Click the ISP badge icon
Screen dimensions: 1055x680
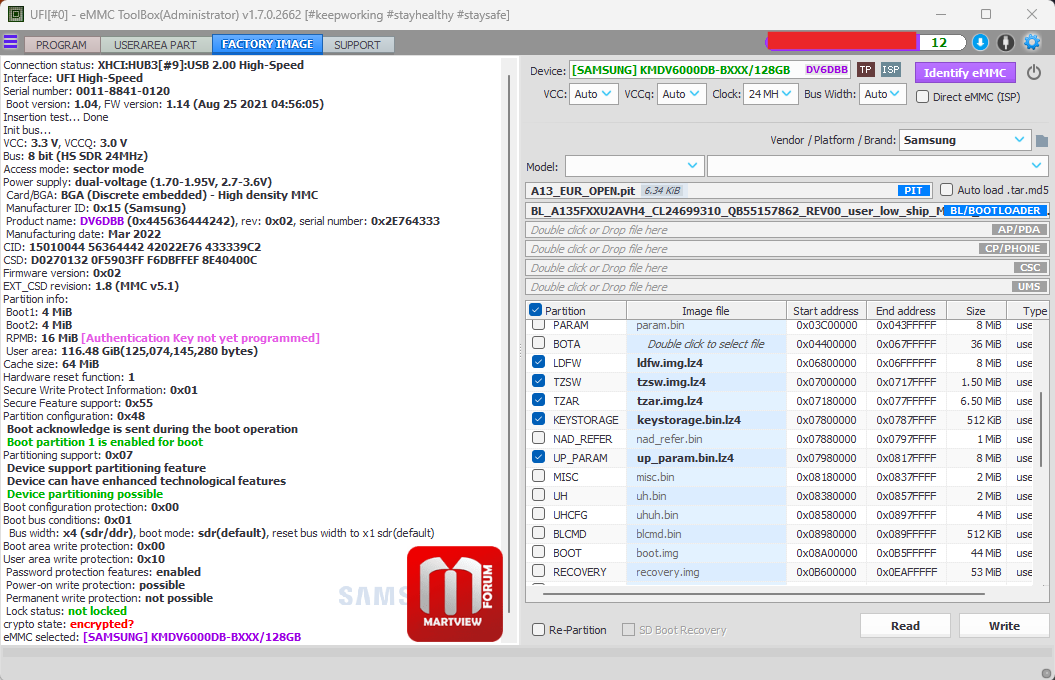[890, 70]
